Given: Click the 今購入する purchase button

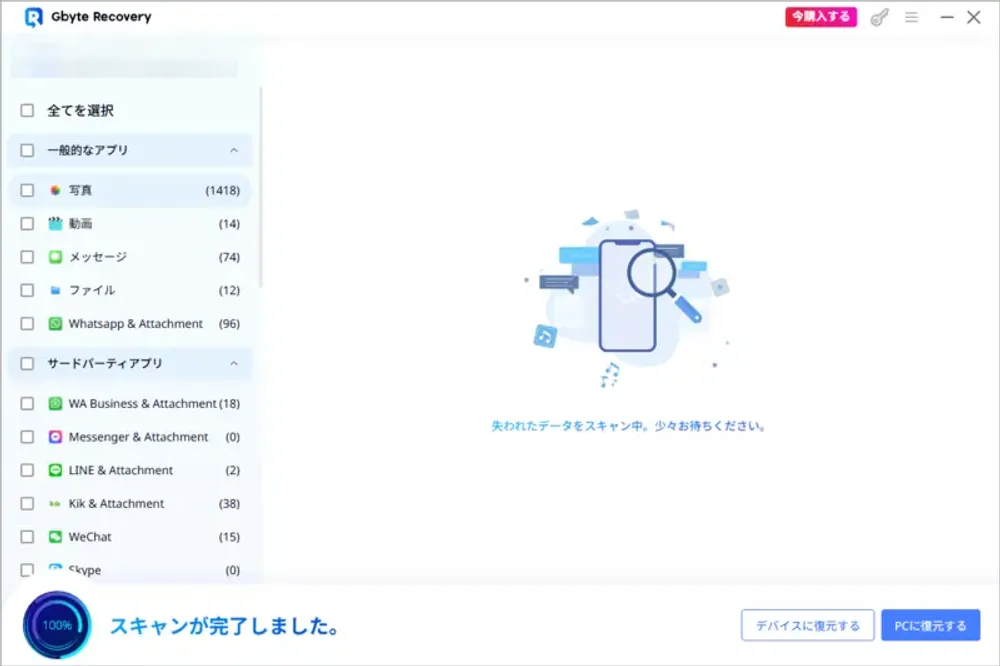Looking at the screenshot, I should pos(820,17).
